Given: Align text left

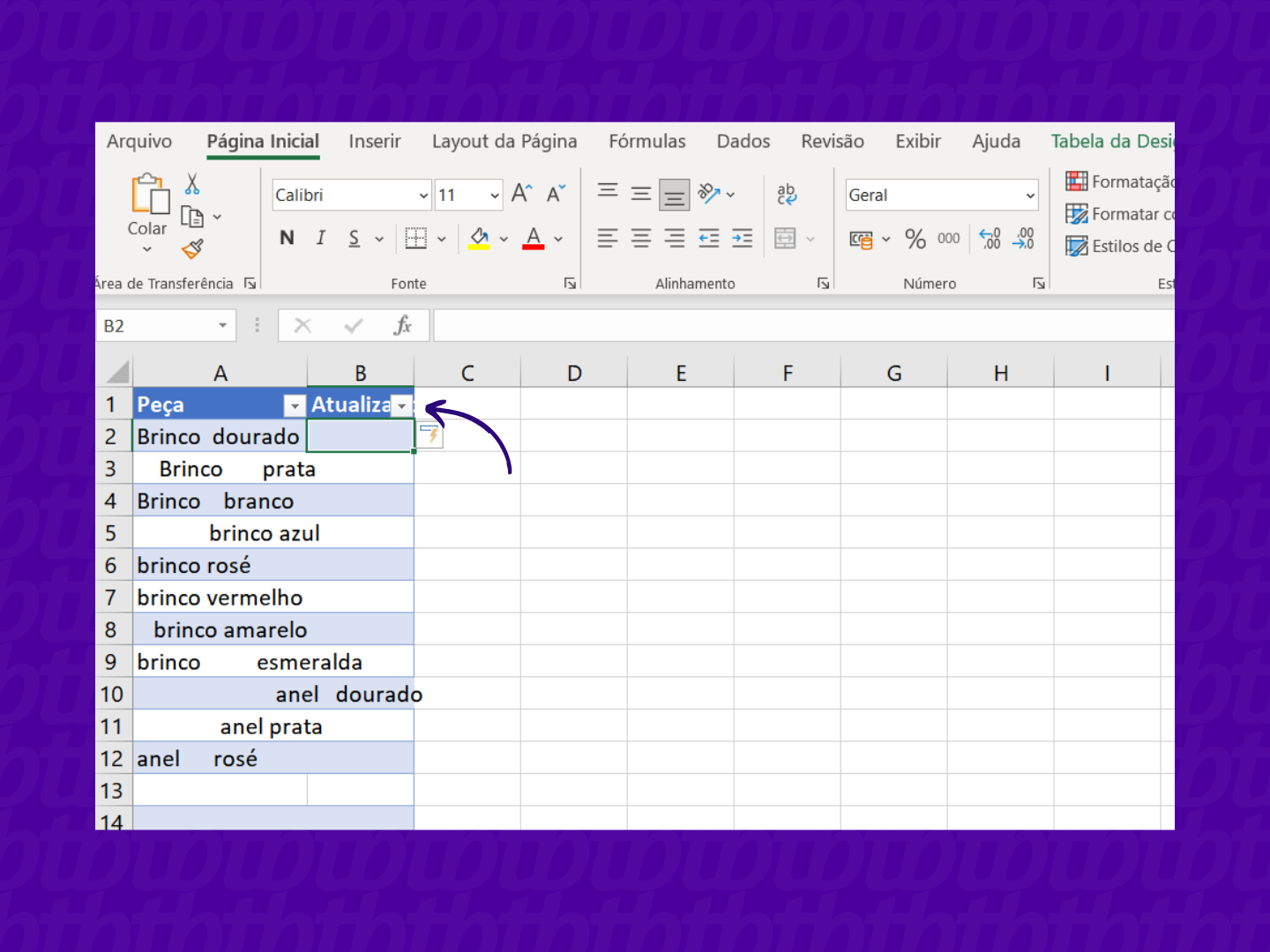Looking at the screenshot, I should point(608,238).
